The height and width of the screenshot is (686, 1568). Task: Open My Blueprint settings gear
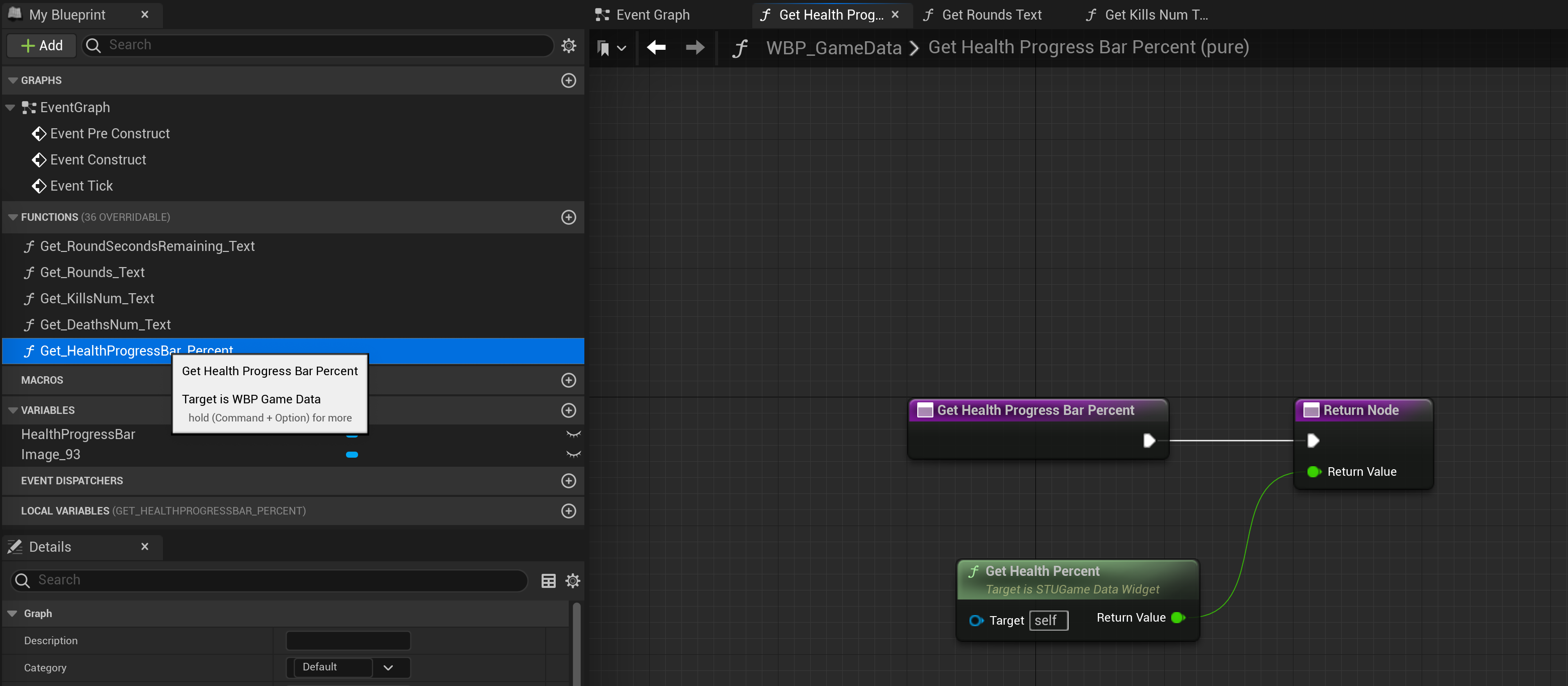click(569, 46)
